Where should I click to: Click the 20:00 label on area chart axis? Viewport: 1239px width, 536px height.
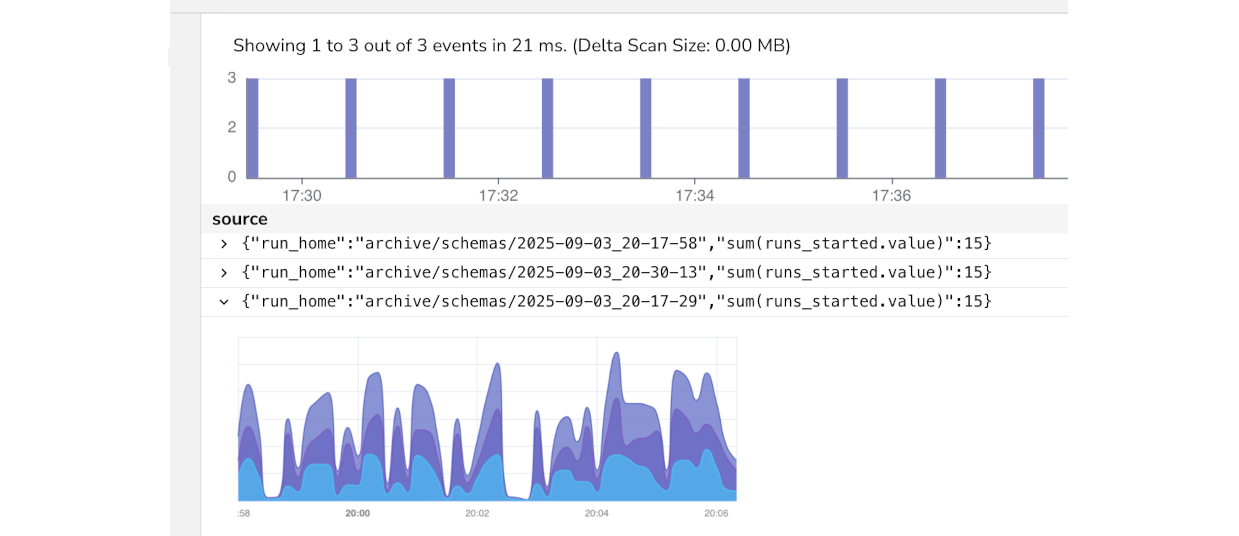pos(357,513)
